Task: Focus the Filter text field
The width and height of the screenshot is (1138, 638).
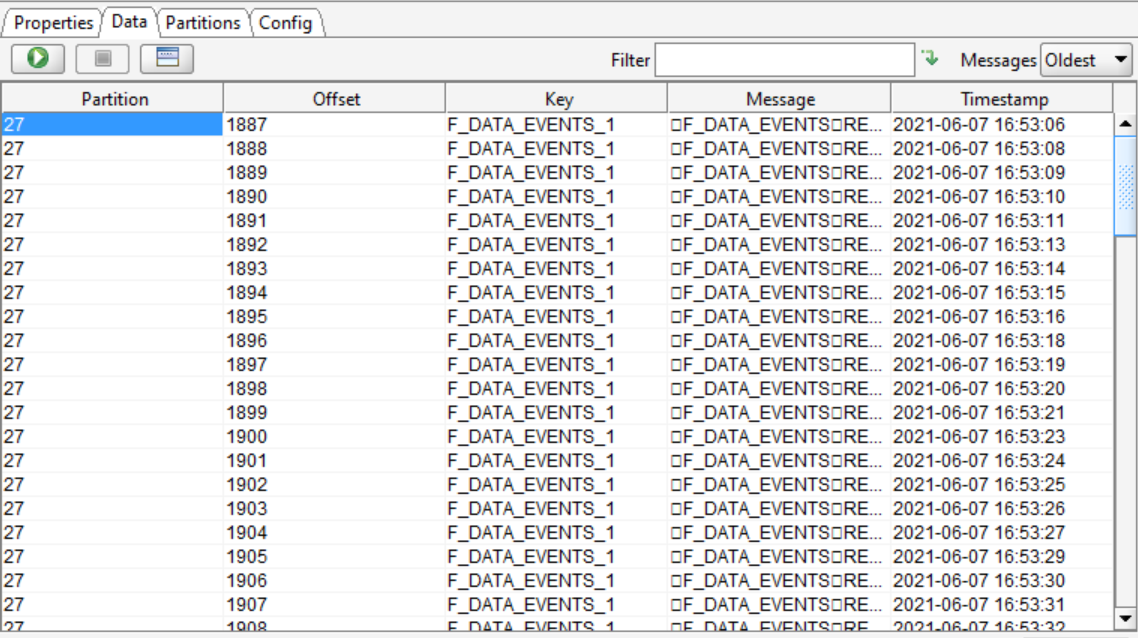Action: tap(784, 60)
